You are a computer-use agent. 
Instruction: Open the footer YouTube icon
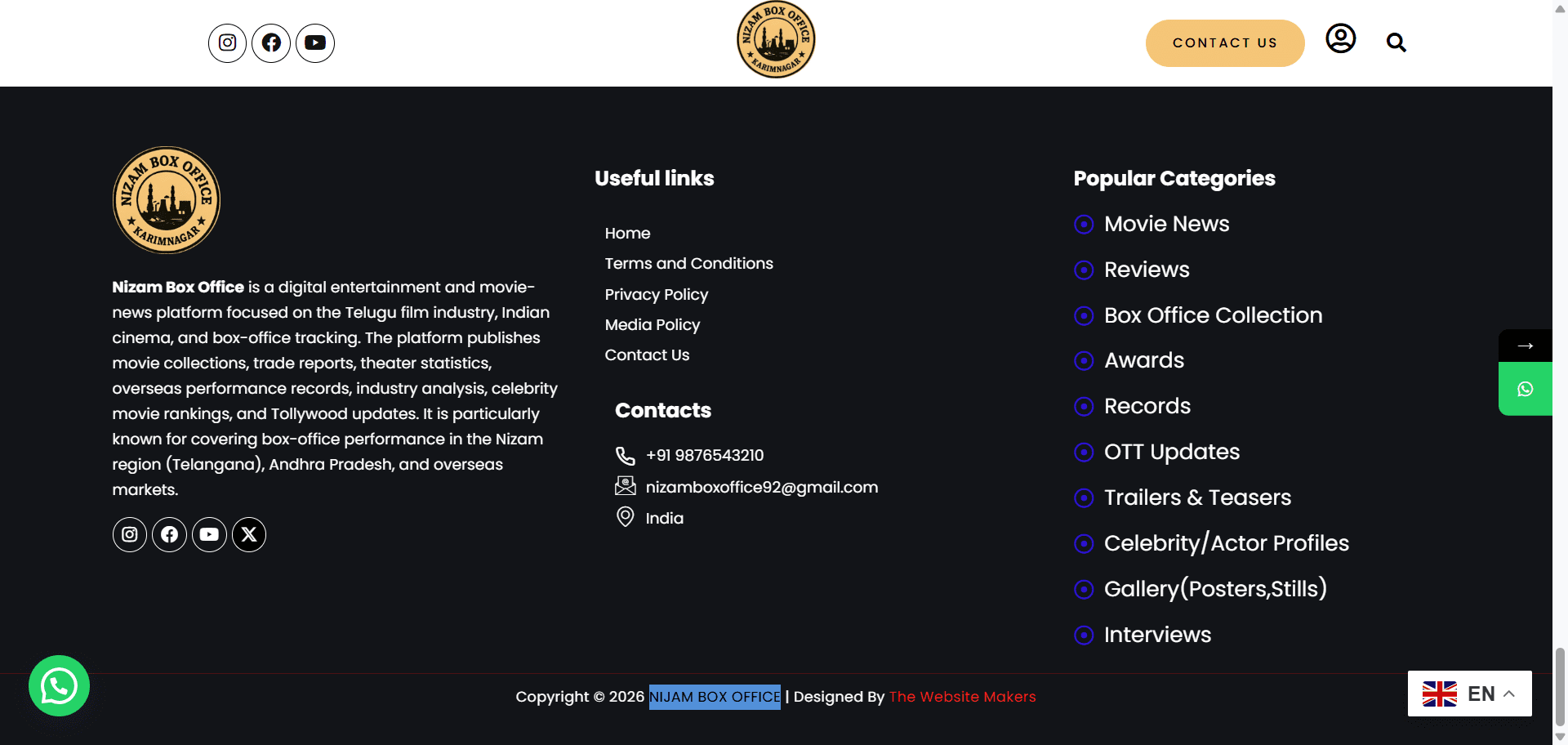pos(209,534)
